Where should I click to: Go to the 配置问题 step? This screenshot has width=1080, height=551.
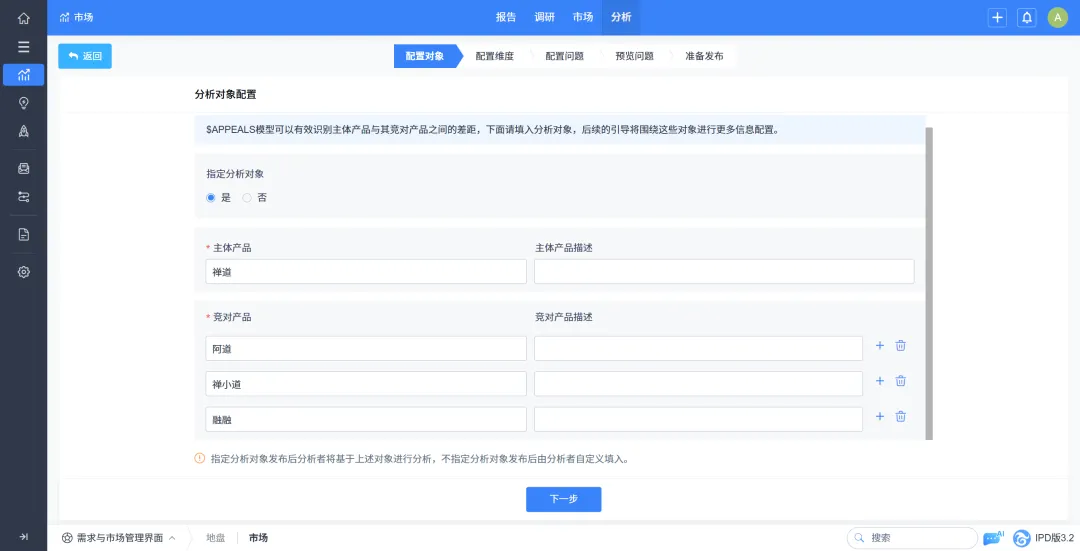point(565,56)
